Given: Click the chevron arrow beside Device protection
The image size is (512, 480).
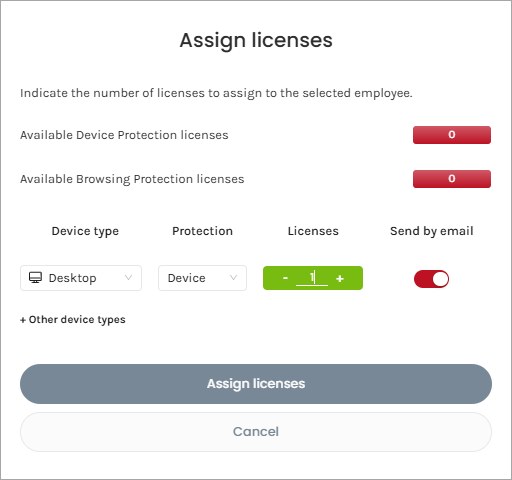Looking at the screenshot, I should point(233,278).
